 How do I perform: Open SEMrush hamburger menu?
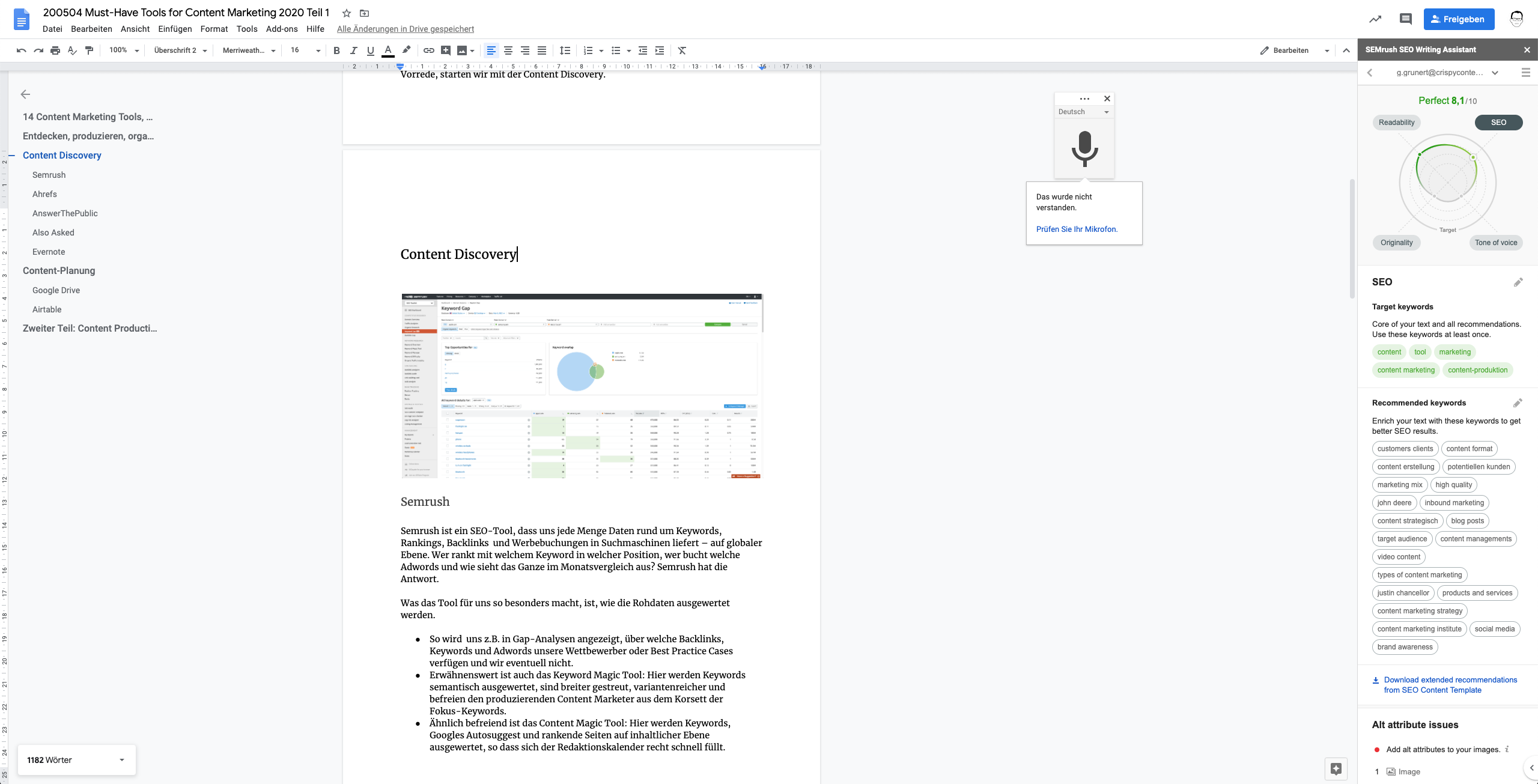click(x=1525, y=73)
